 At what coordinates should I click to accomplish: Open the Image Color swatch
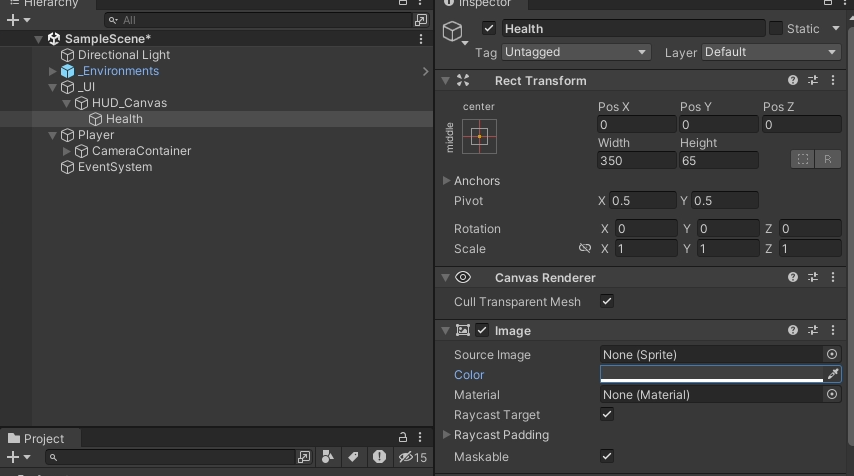[712, 374]
